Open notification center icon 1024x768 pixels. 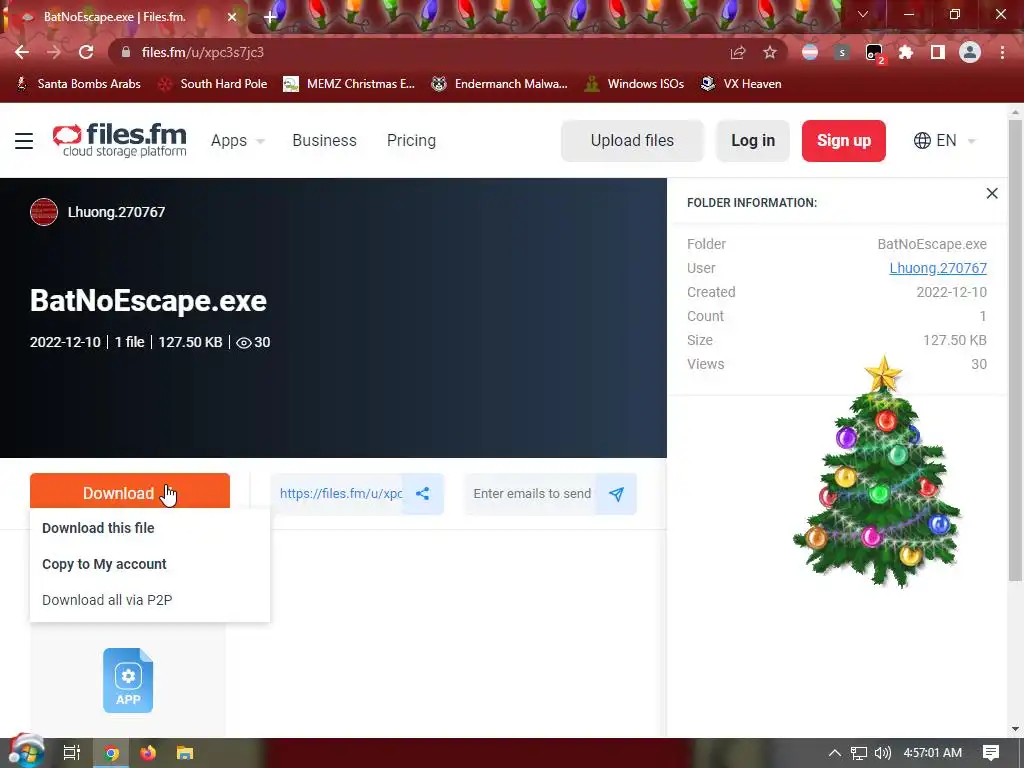[x=991, y=753]
